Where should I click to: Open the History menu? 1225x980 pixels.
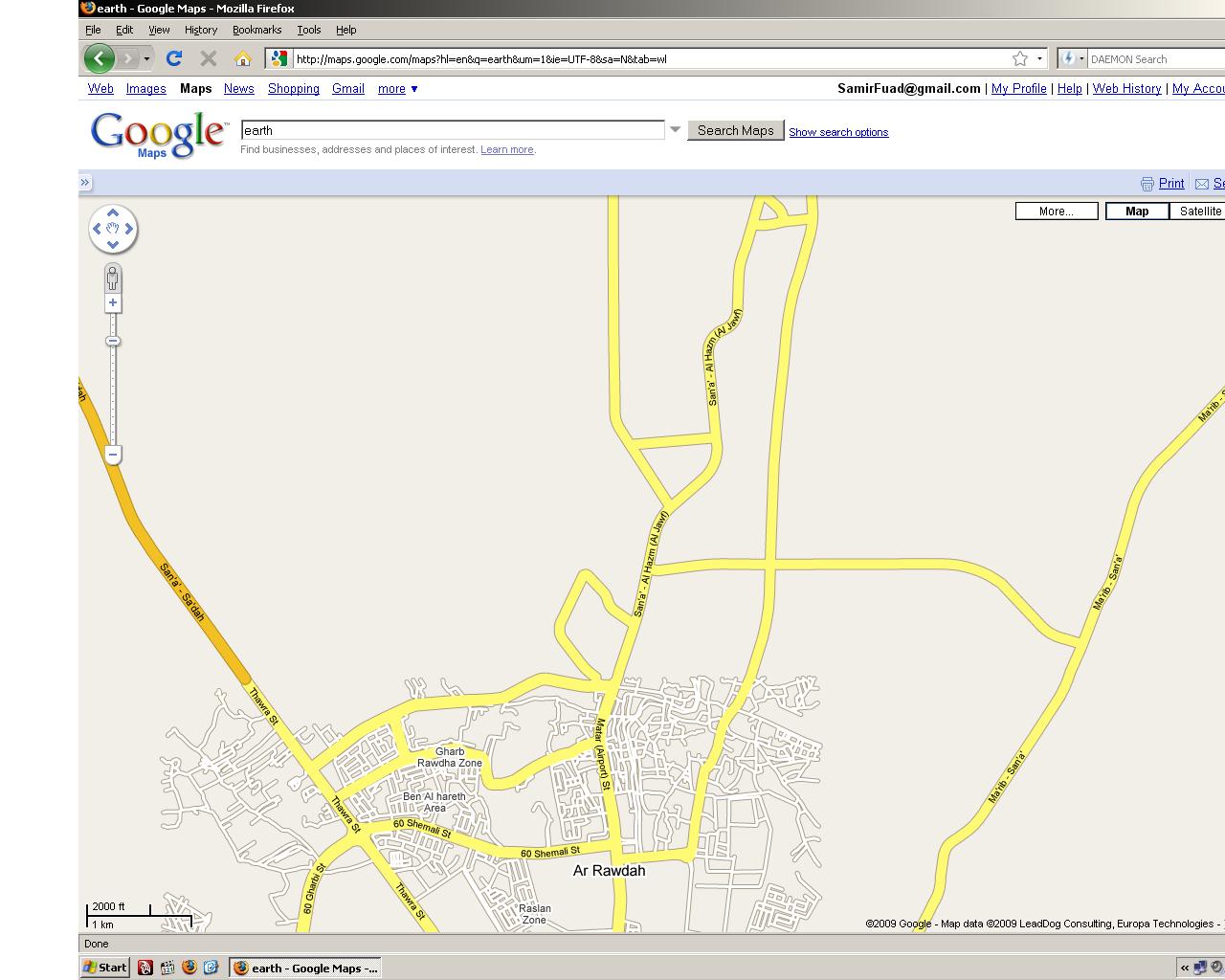pos(201,30)
